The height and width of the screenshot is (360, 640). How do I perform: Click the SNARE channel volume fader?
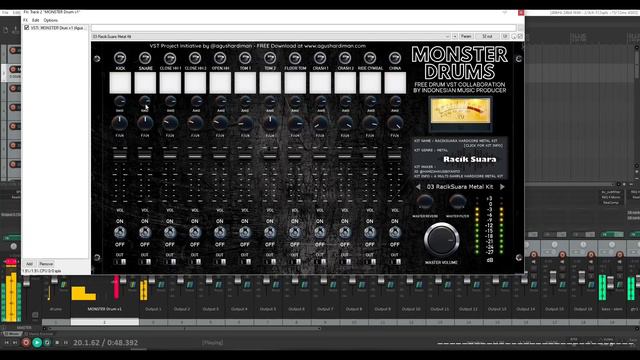tap(145, 156)
